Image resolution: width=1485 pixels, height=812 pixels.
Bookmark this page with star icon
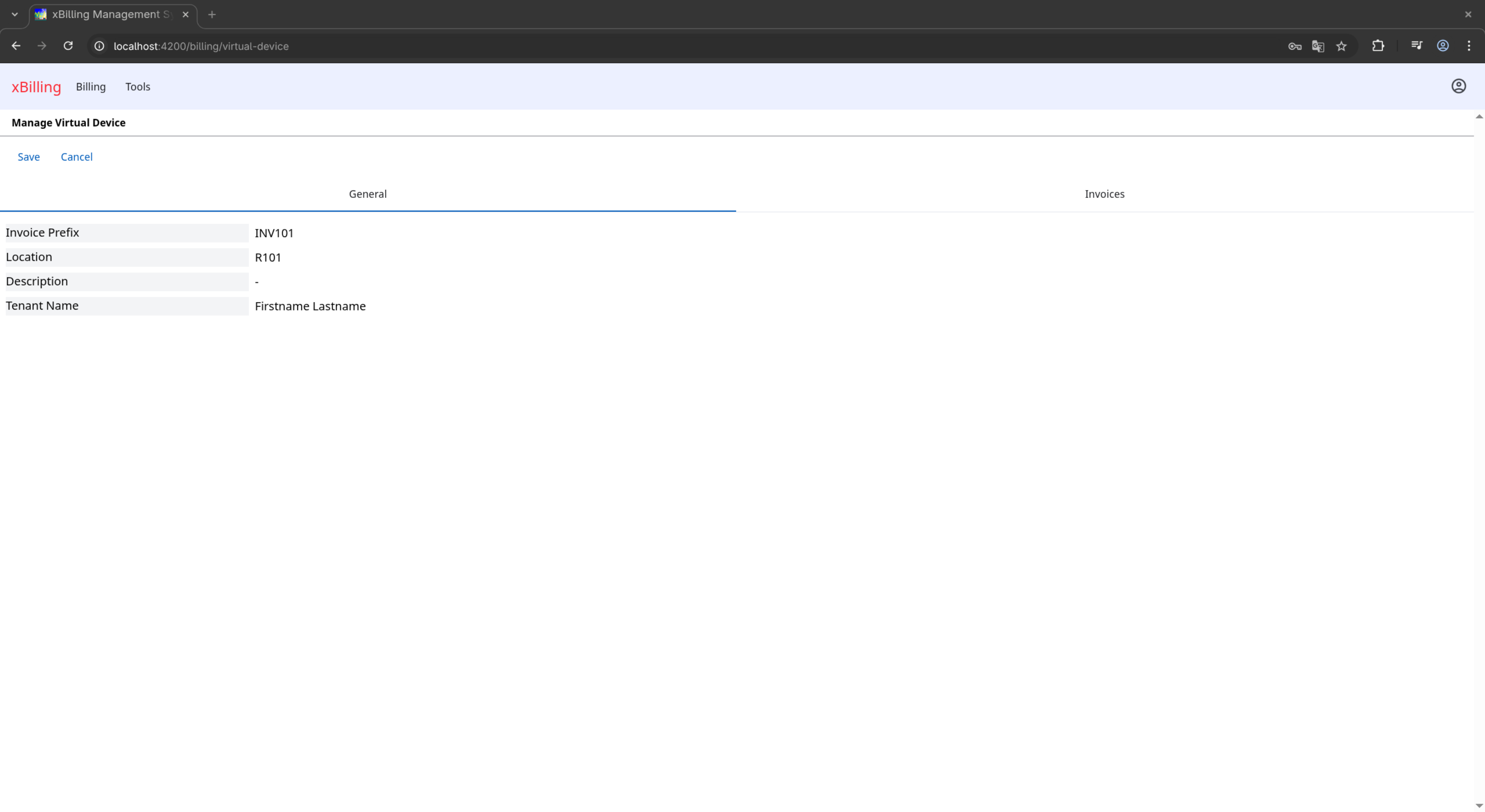point(1341,46)
